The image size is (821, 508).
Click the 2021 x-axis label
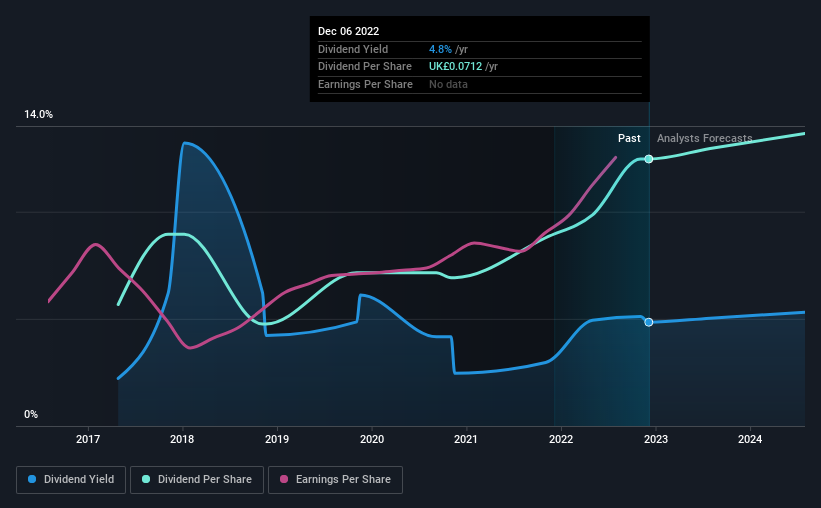466,439
